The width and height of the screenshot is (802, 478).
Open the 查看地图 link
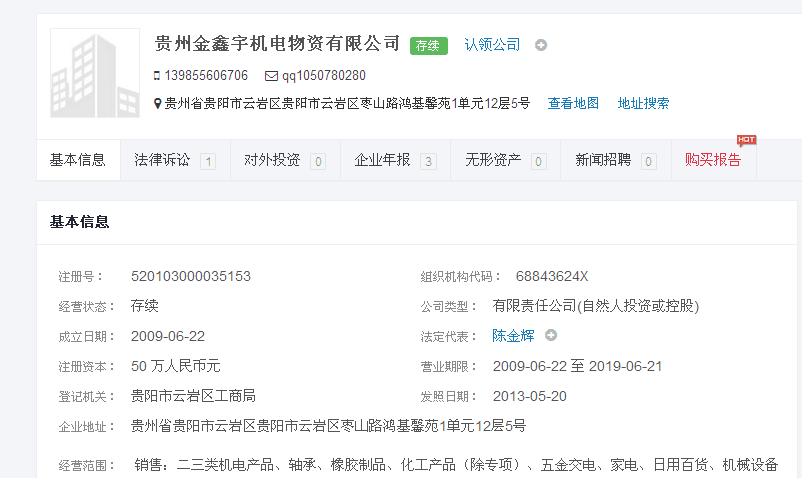tap(573, 103)
